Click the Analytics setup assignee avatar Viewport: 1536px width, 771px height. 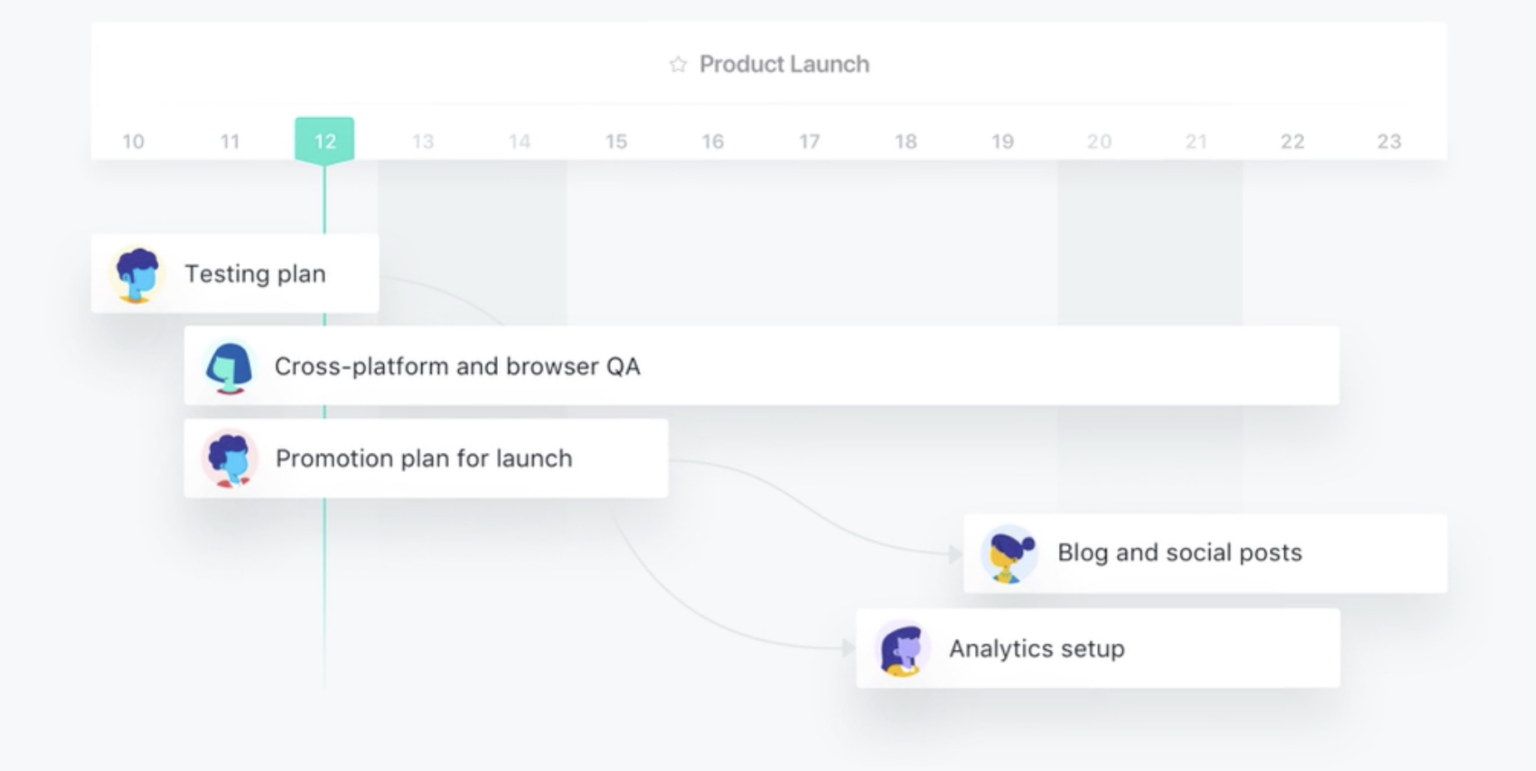point(902,649)
